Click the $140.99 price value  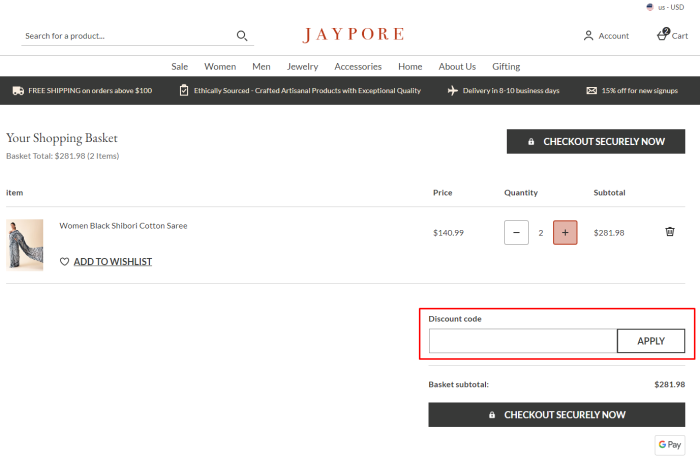[448, 233]
